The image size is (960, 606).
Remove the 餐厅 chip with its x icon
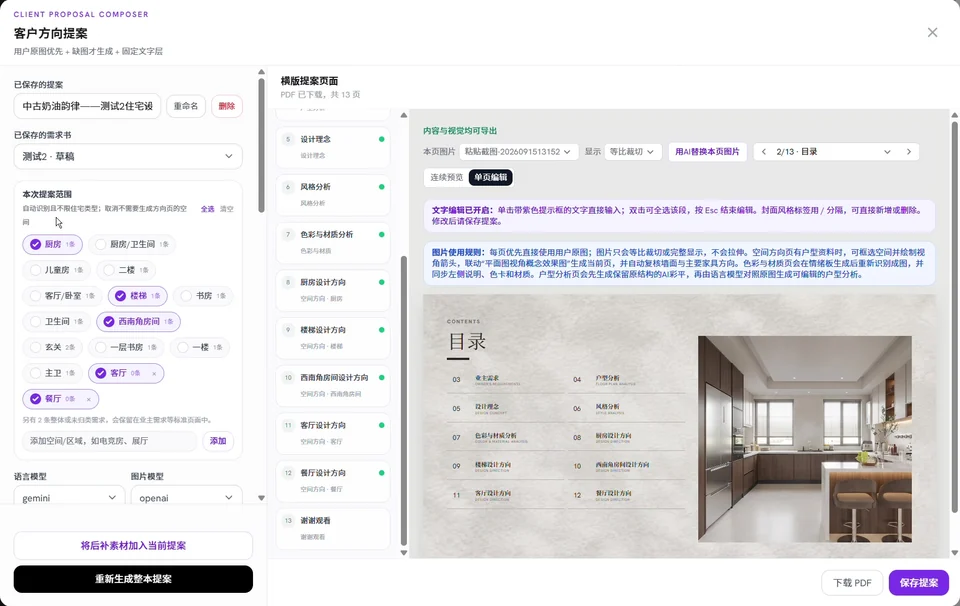pos(88,399)
